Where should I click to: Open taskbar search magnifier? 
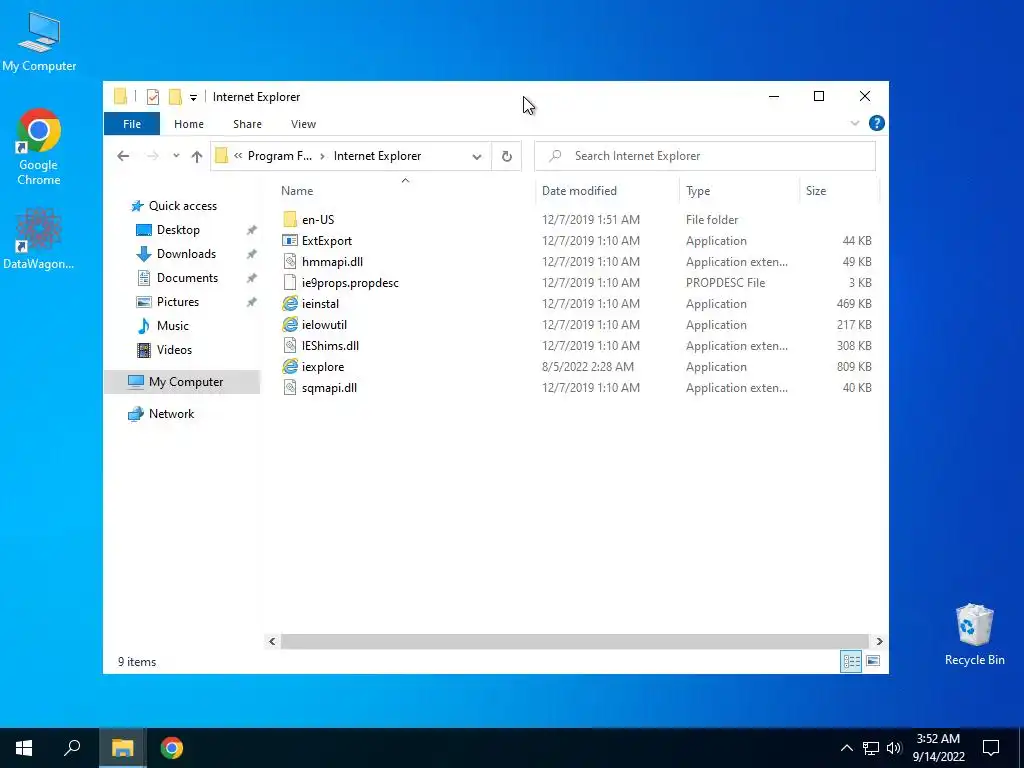point(72,748)
